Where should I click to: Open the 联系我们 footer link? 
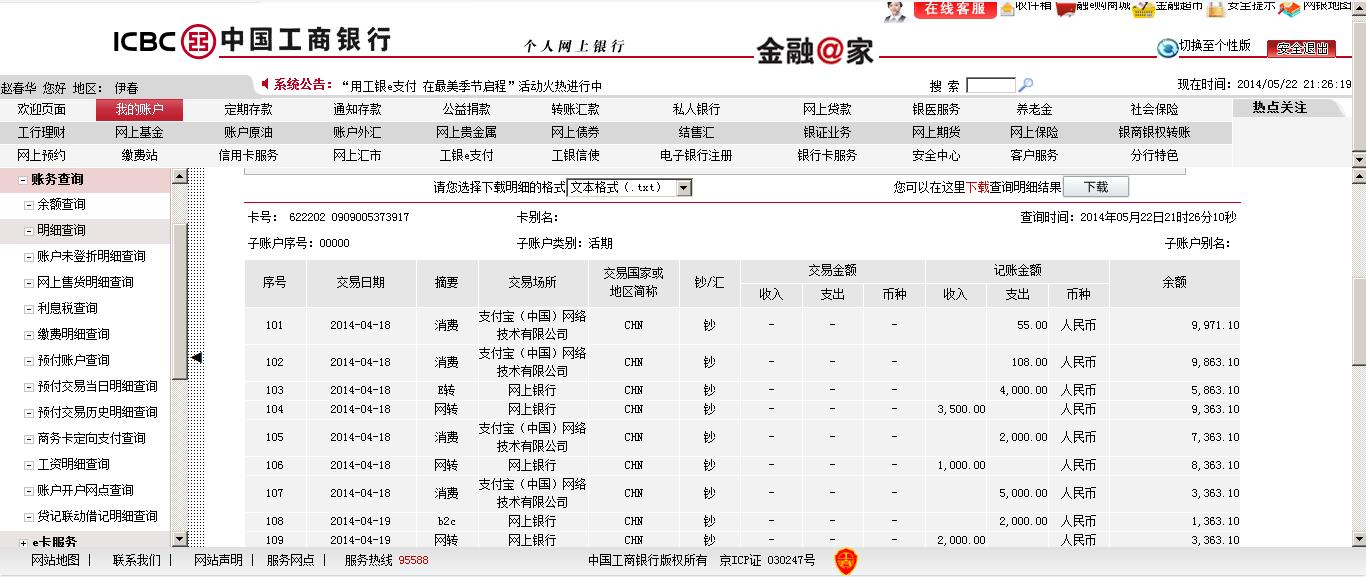pos(136,560)
